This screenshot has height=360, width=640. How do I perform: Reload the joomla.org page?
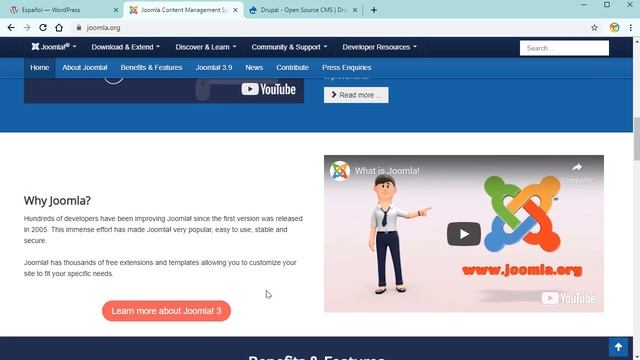point(43,28)
